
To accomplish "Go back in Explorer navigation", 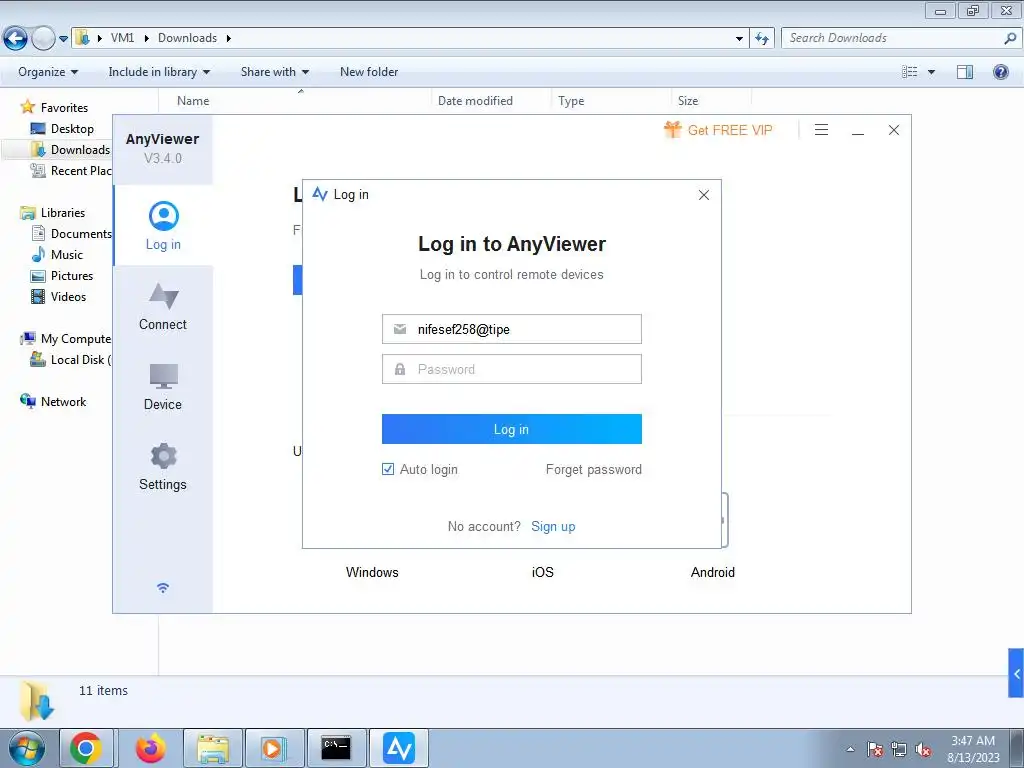I will [15, 39].
